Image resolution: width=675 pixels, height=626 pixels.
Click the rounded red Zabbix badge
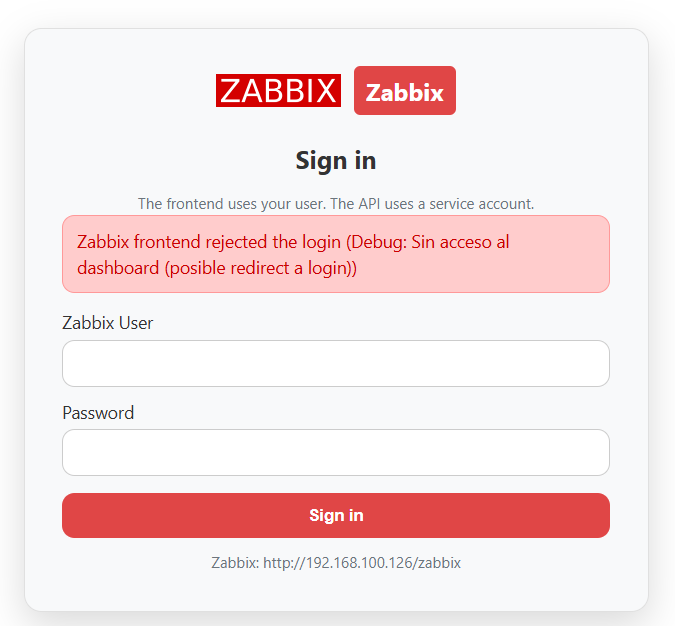coord(404,91)
